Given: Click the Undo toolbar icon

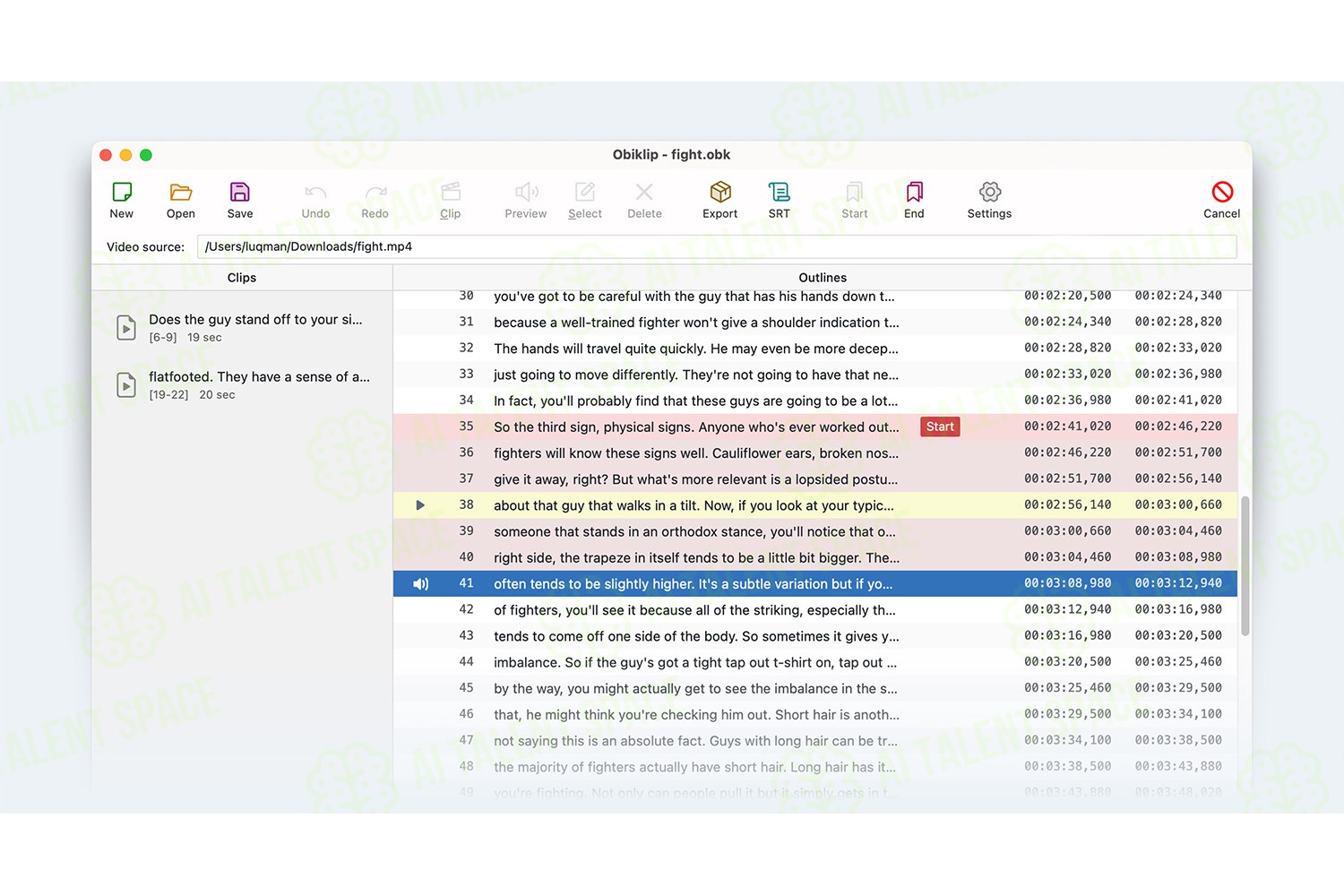Looking at the screenshot, I should (x=315, y=192).
